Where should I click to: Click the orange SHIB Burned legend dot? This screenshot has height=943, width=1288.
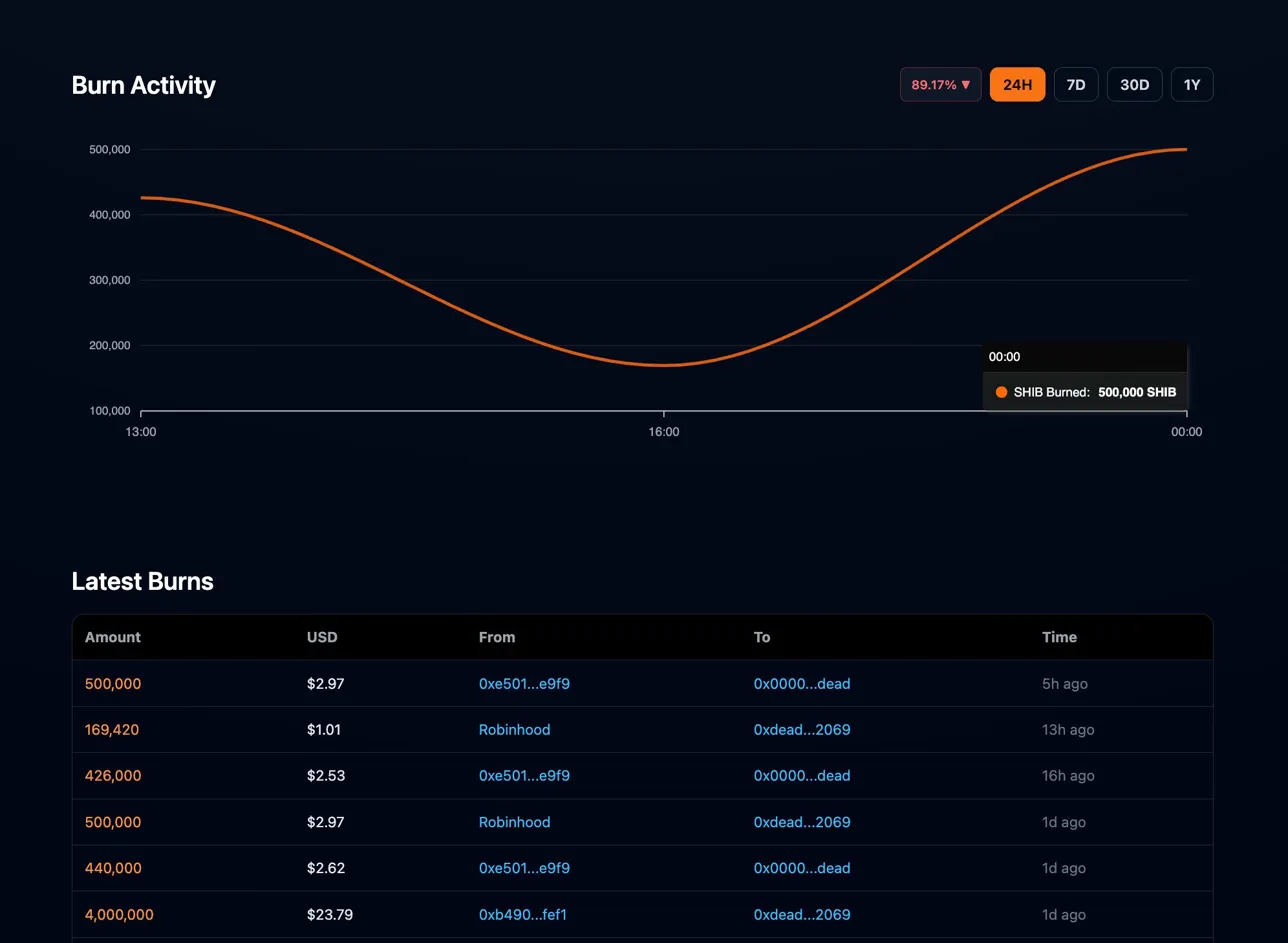(1001, 393)
